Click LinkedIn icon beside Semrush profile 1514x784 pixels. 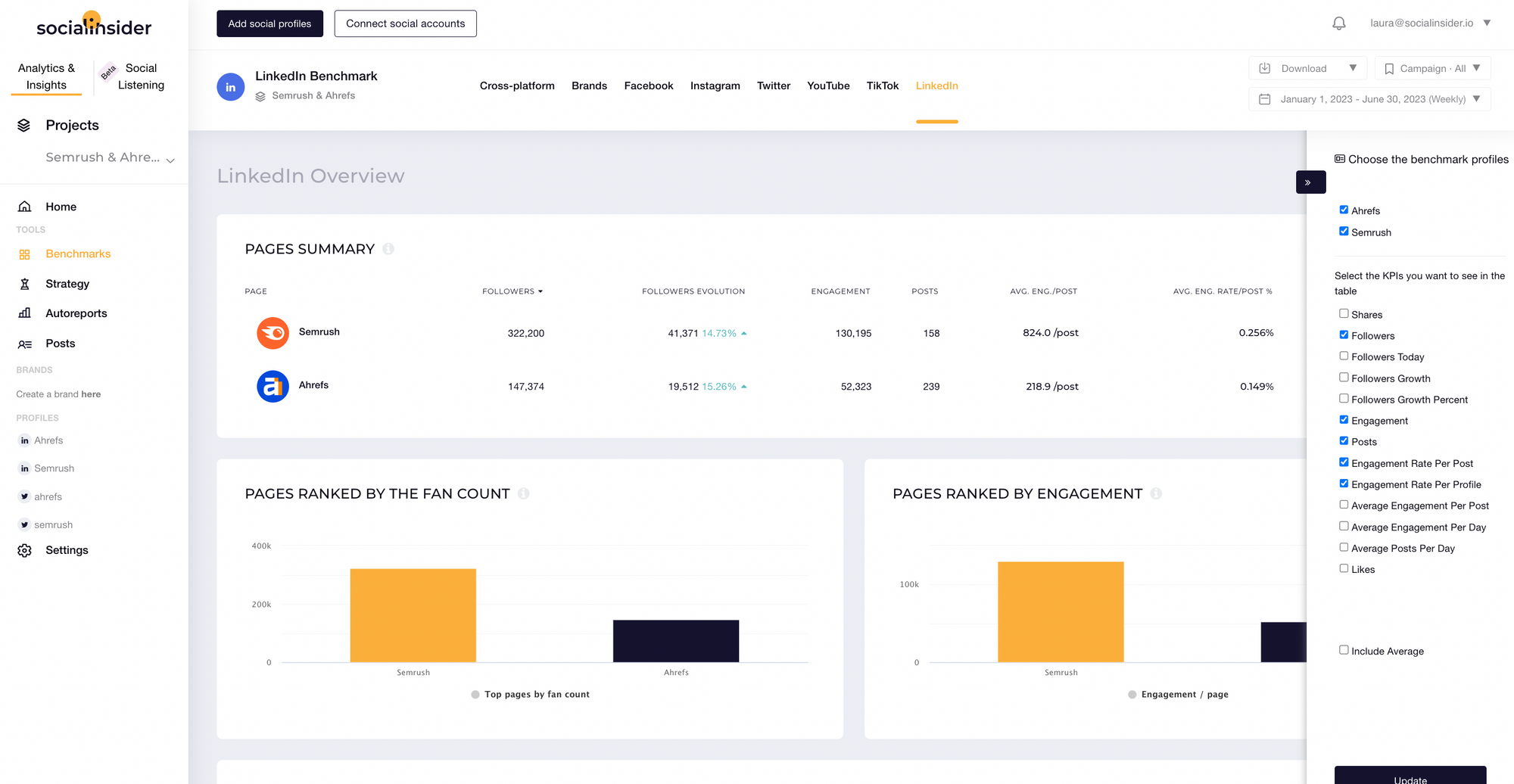click(x=24, y=468)
